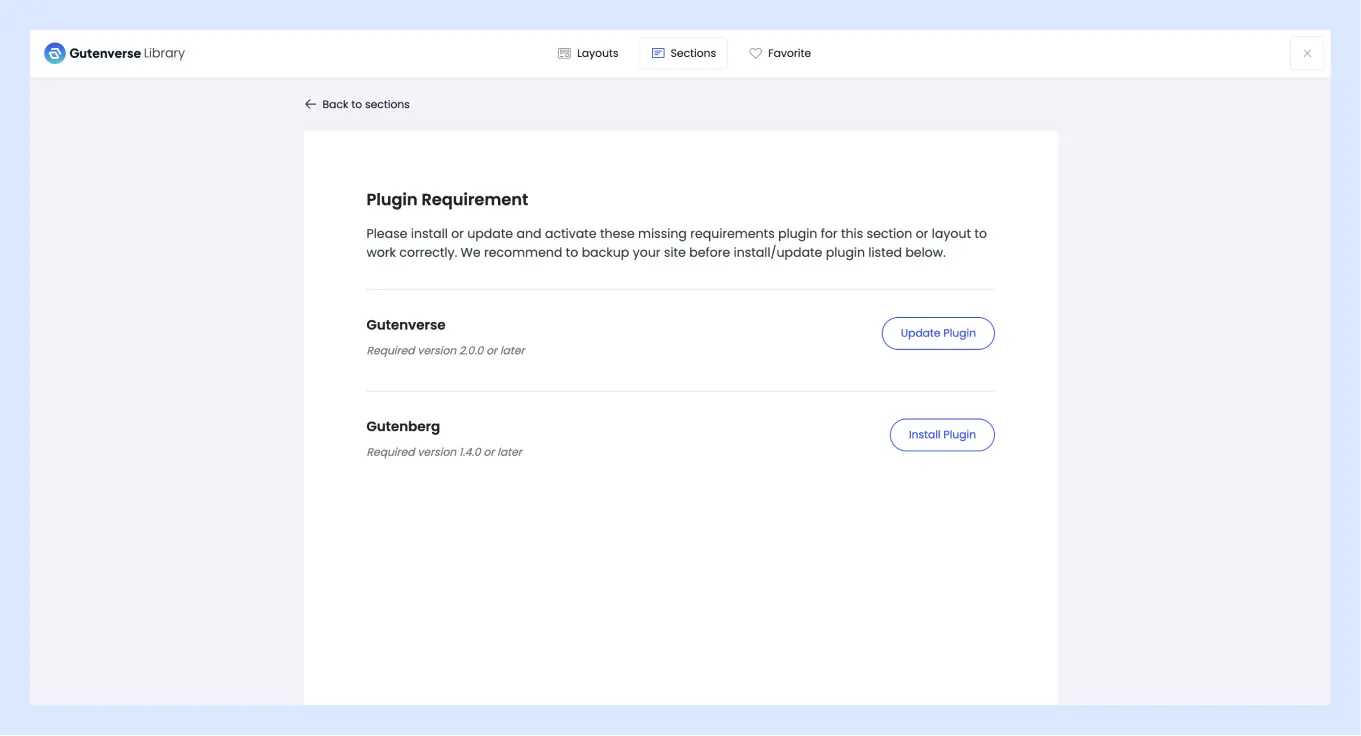Click the Required version 1.4.0 note
This screenshot has height=736, width=1361.
445,452
